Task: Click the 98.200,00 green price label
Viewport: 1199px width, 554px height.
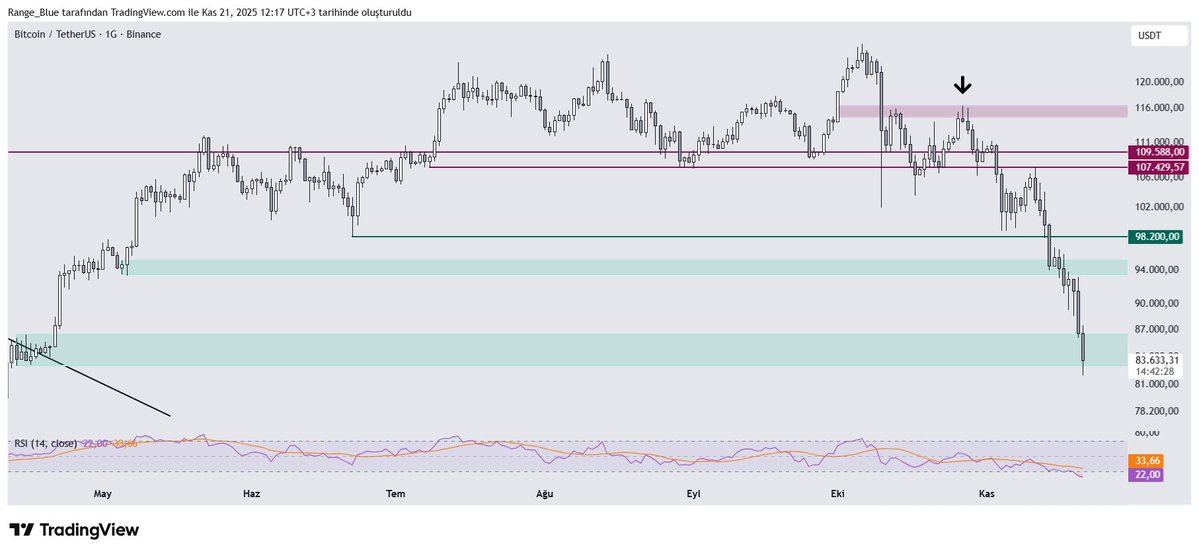Action: coord(1155,237)
